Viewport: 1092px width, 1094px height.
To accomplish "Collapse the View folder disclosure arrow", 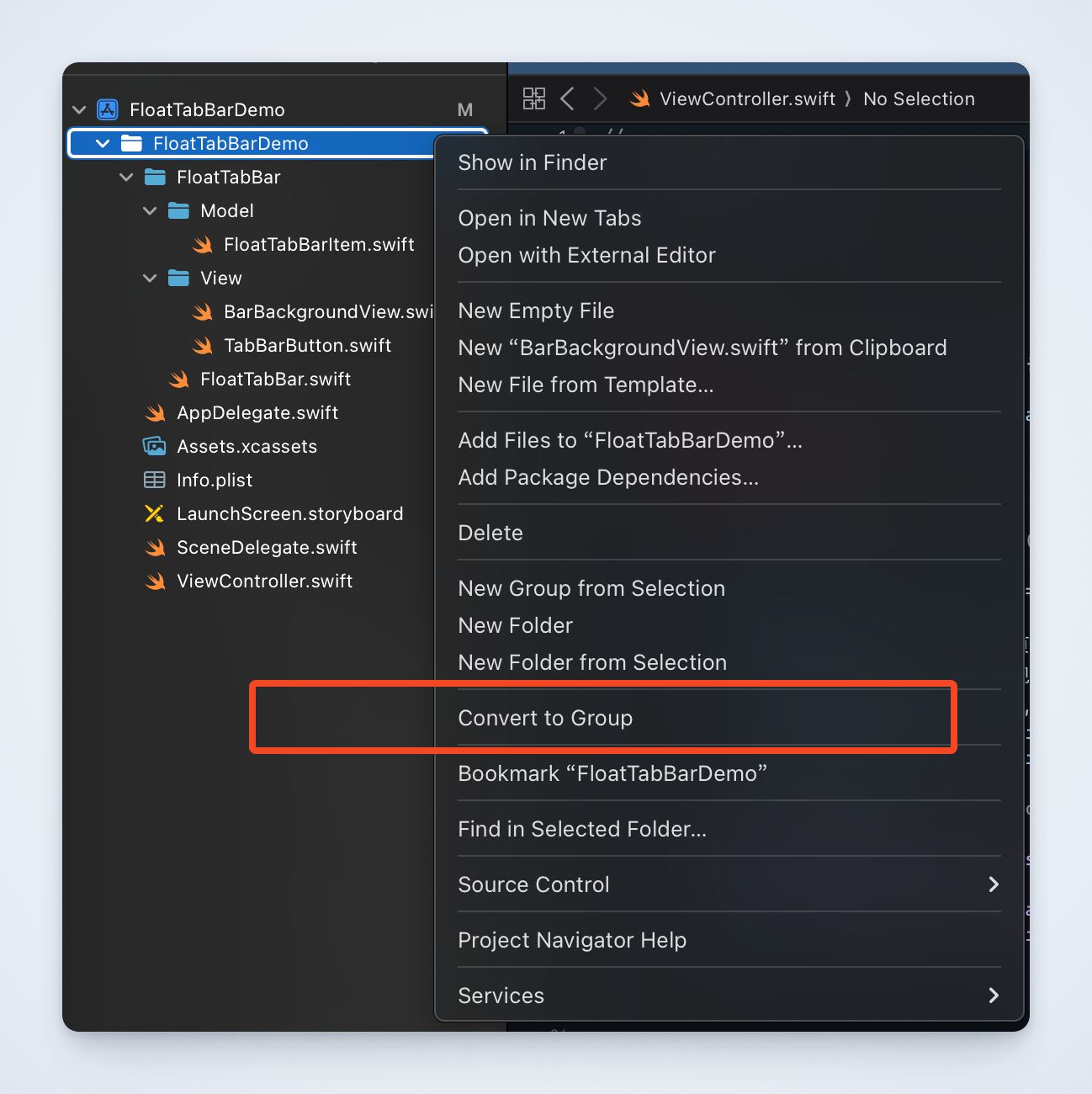I will (x=150, y=278).
